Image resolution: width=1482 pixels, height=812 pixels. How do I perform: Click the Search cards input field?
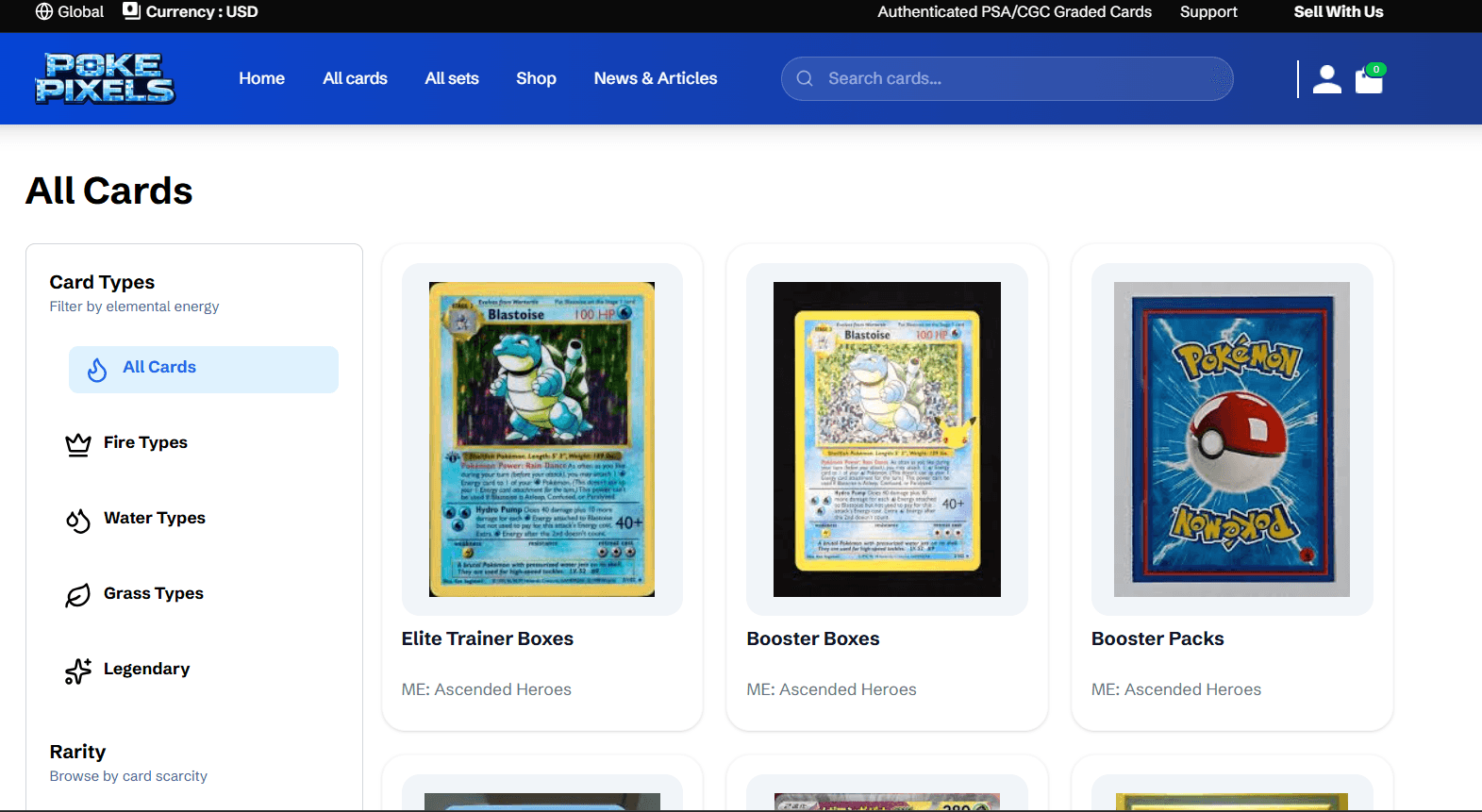point(1007,78)
